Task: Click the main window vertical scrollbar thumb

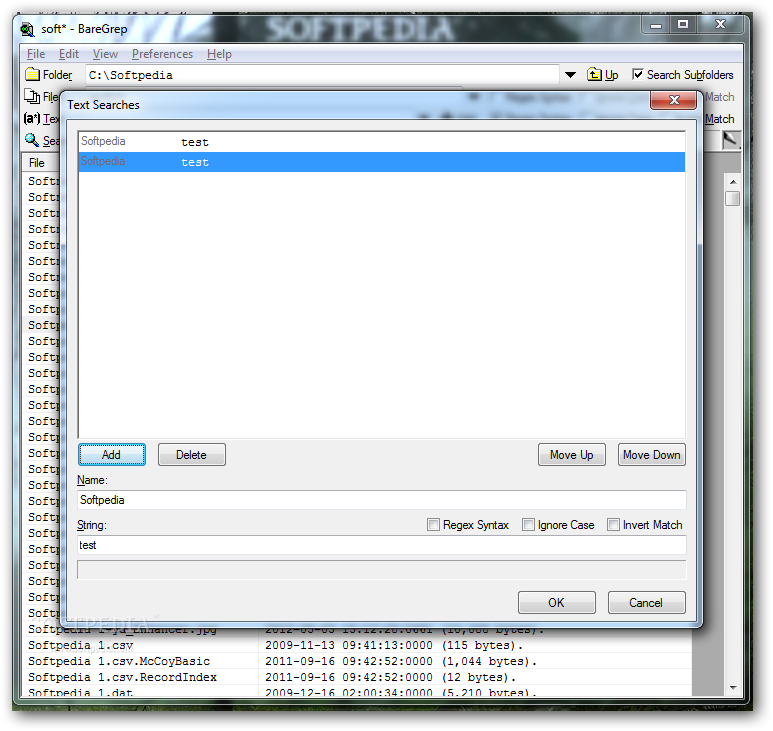Action: pos(733,199)
